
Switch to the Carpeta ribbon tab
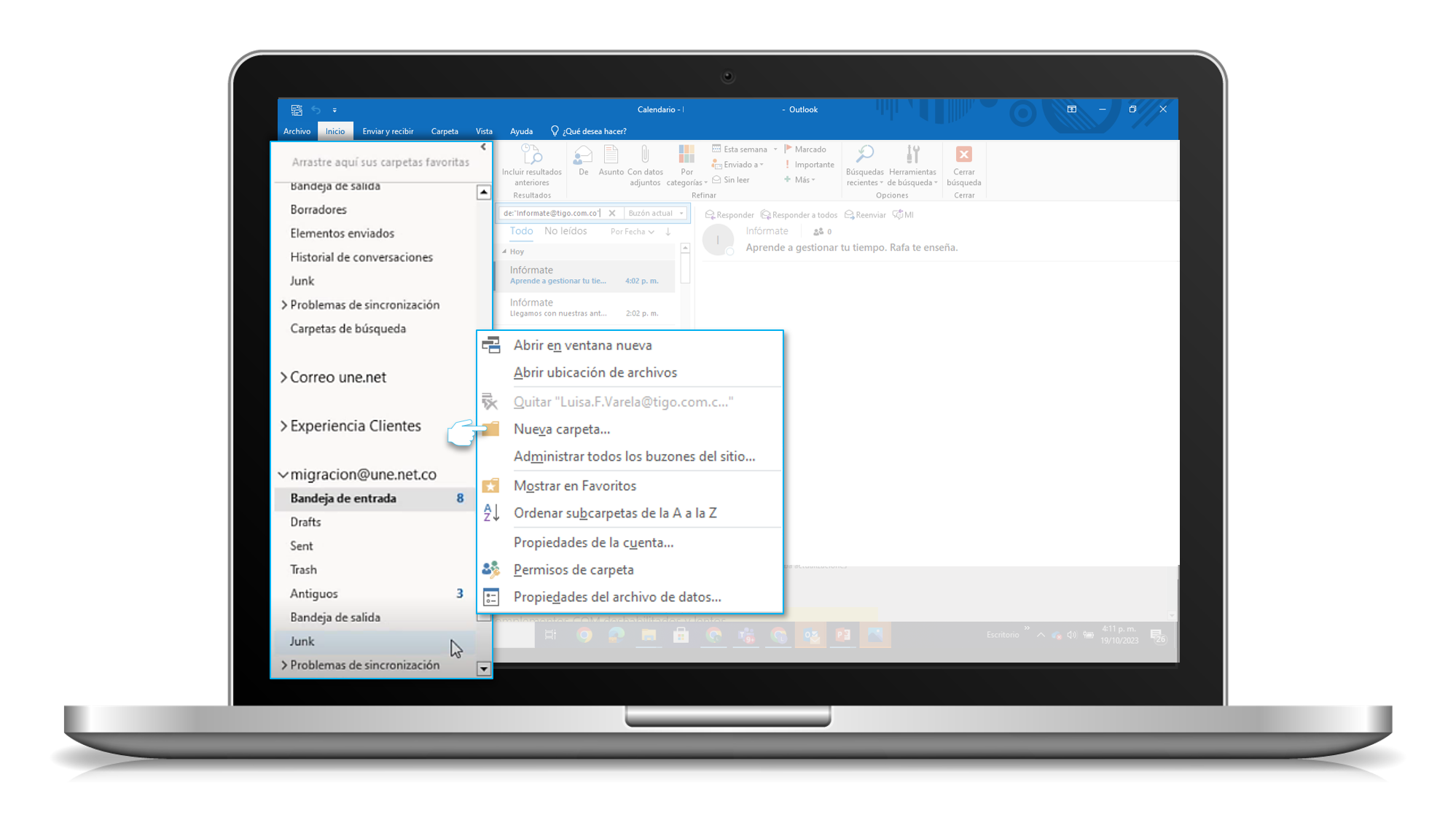coord(445,131)
